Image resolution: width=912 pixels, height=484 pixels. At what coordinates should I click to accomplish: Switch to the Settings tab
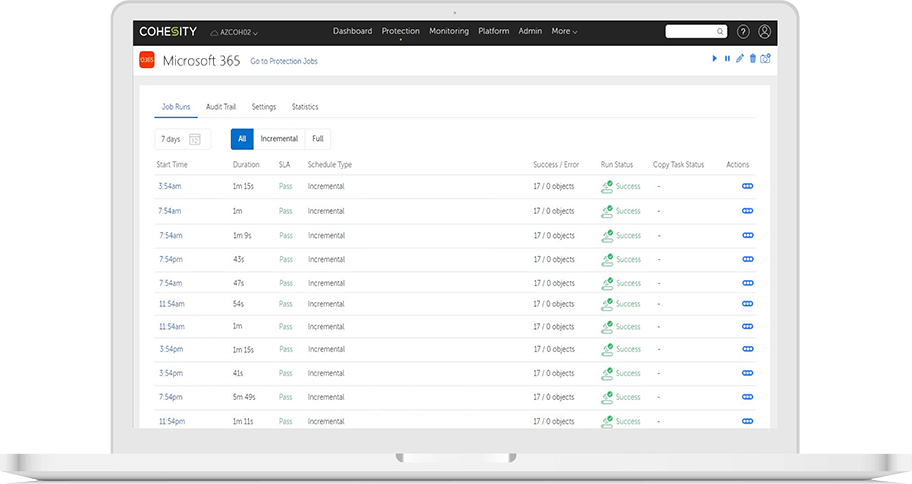[263, 107]
